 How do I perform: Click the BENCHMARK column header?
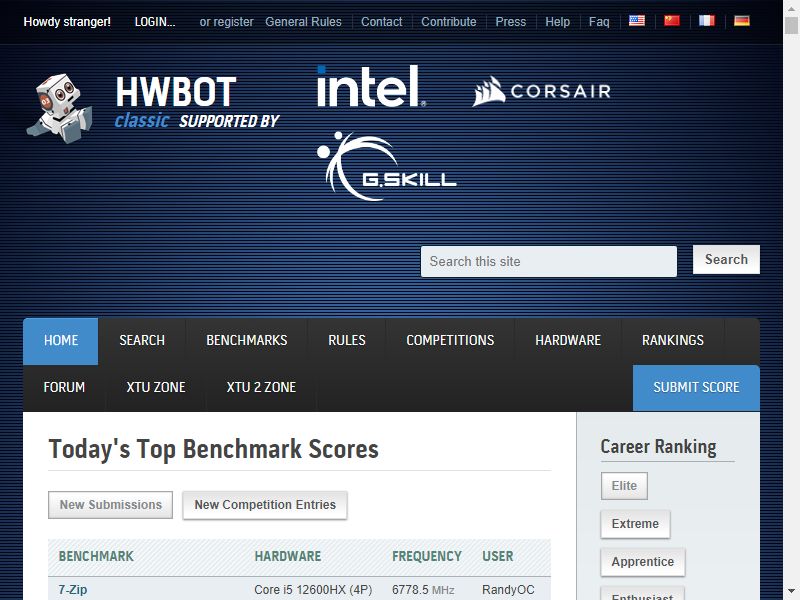96,557
